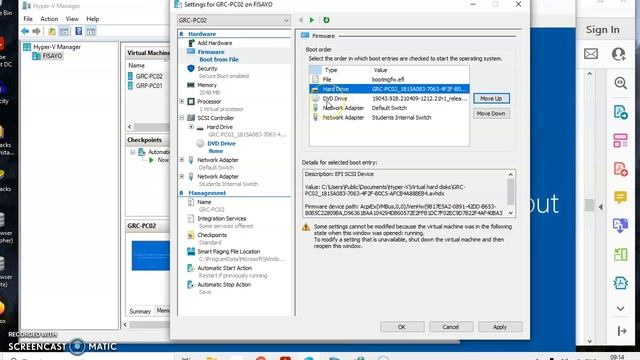Select Firmware in settings tree
The image size is (640, 360).
click(x=211, y=52)
